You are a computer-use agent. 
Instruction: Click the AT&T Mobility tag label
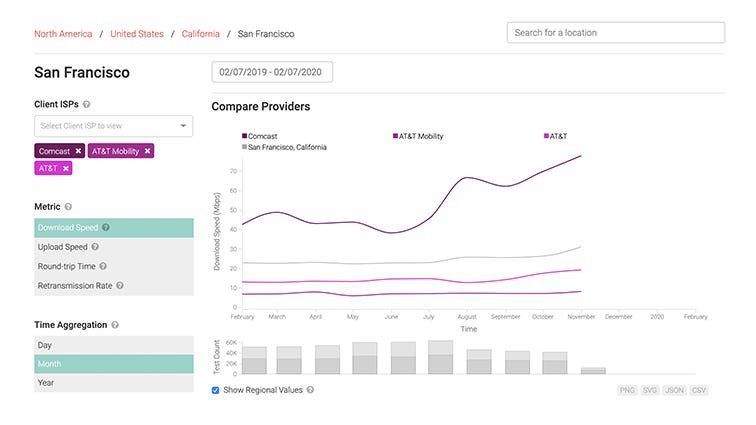(115, 151)
